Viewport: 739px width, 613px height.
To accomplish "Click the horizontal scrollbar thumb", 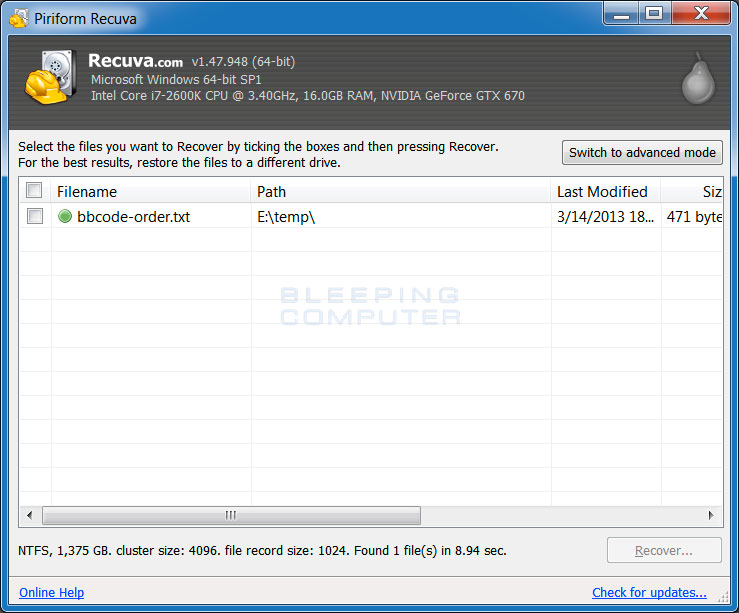I will tap(231, 515).
